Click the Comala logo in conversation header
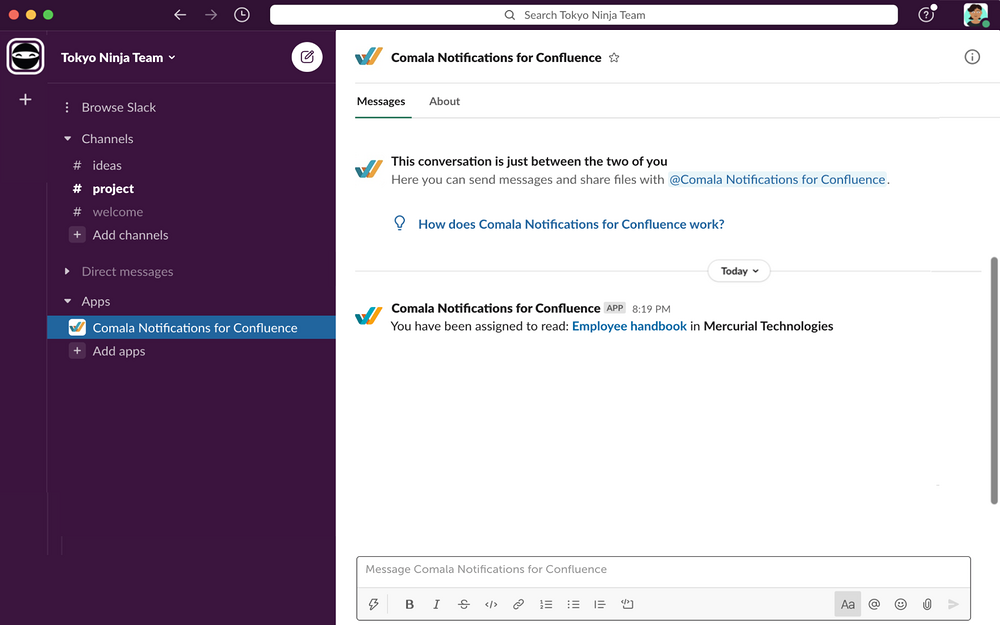Viewport: 1000px width, 625px height. click(x=369, y=57)
